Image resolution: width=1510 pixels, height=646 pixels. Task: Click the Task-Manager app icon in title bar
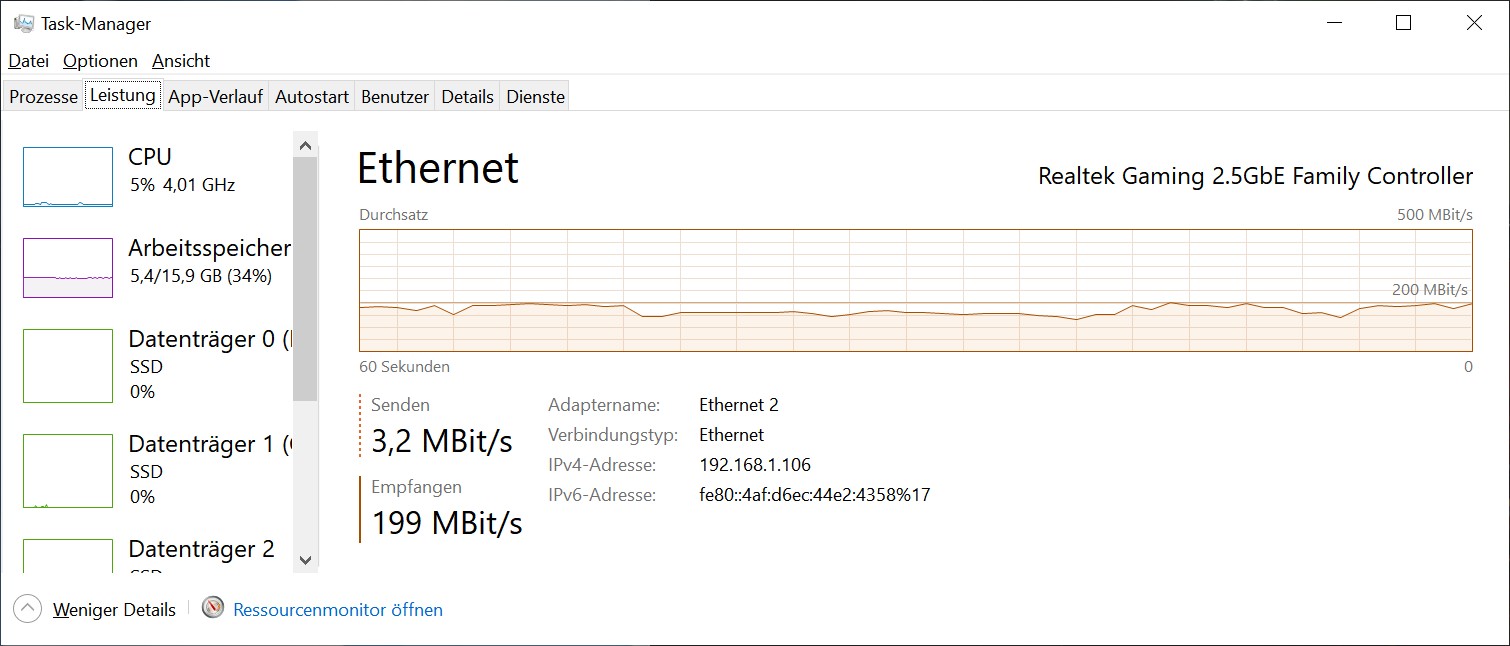(24, 23)
